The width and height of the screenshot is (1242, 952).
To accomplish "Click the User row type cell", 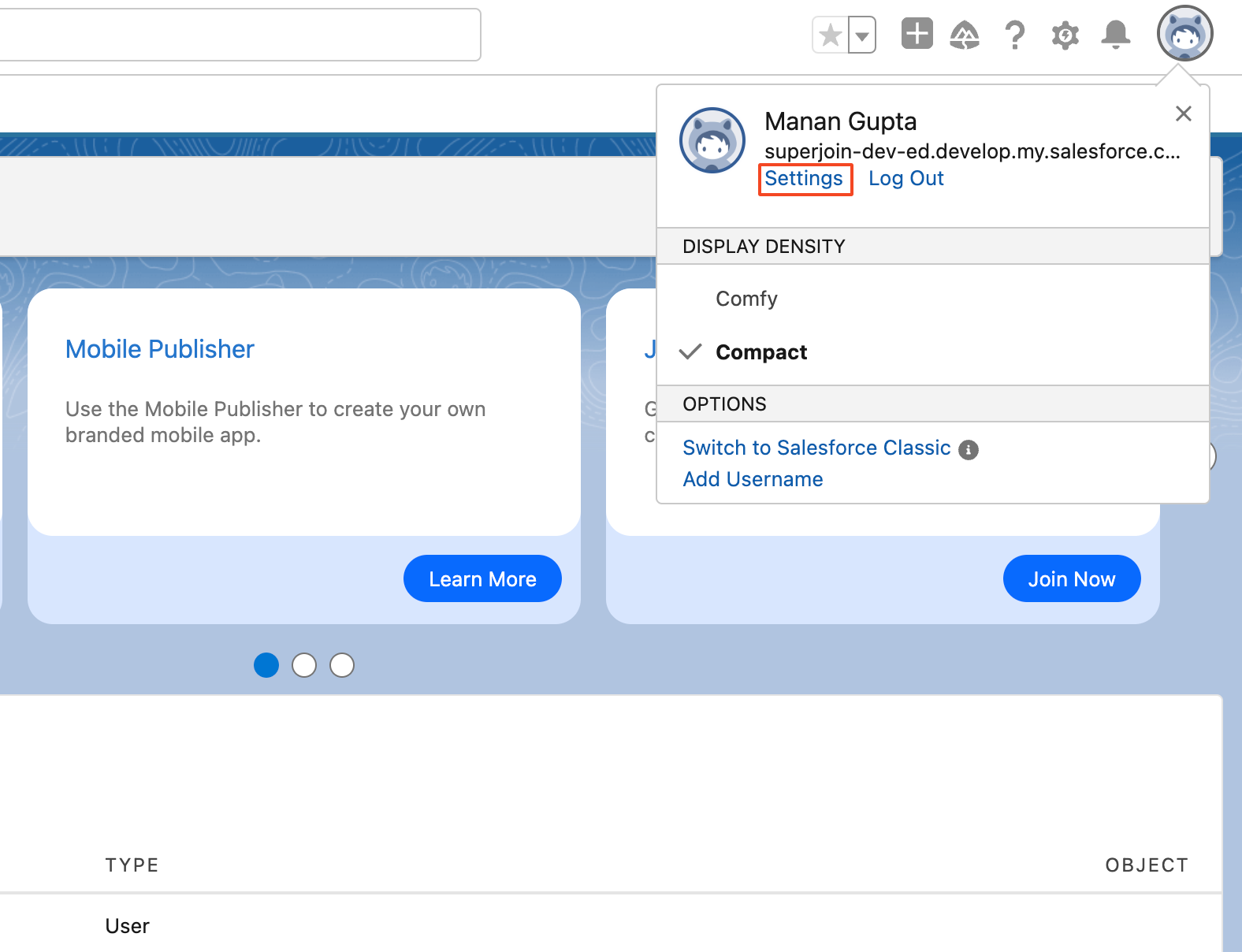I will point(128,926).
